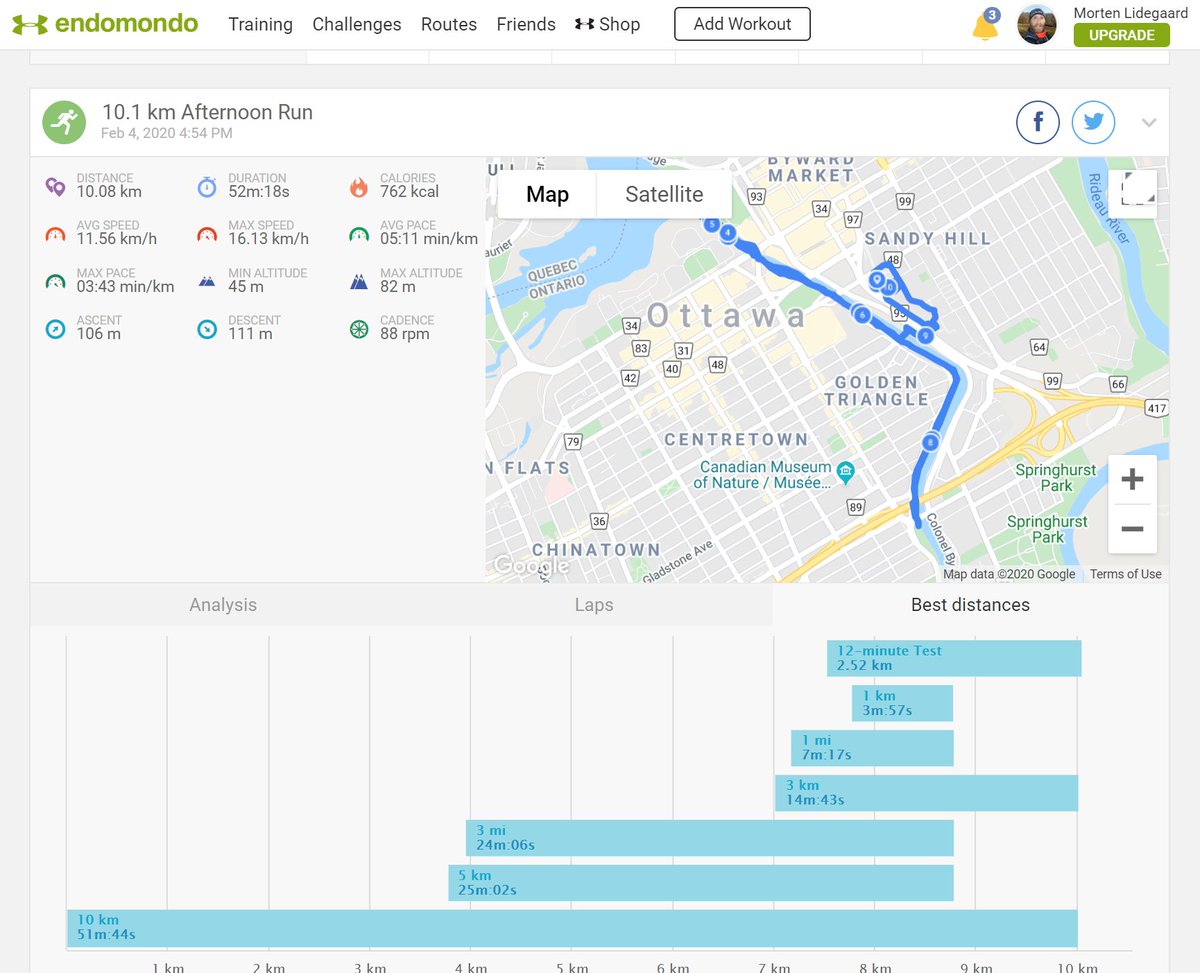Click the 1 km 3m:57s bar
Image resolution: width=1200 pixels, height=973 pixels.
pyautogui.click(x=902, y=703)
